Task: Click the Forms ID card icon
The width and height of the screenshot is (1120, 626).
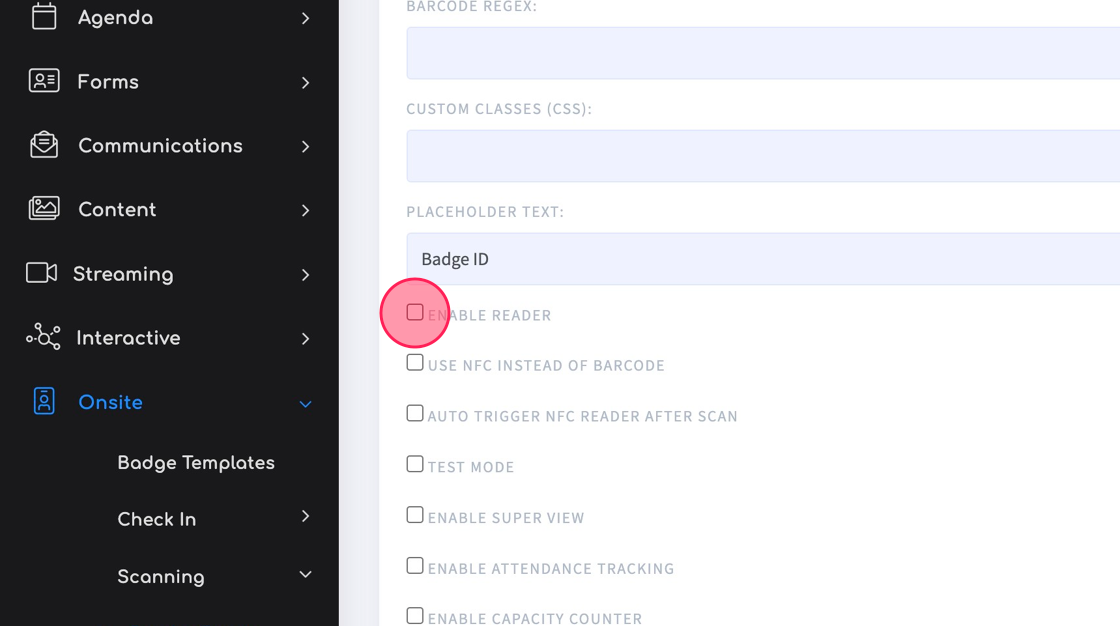Action: click(x=44, y=81)
